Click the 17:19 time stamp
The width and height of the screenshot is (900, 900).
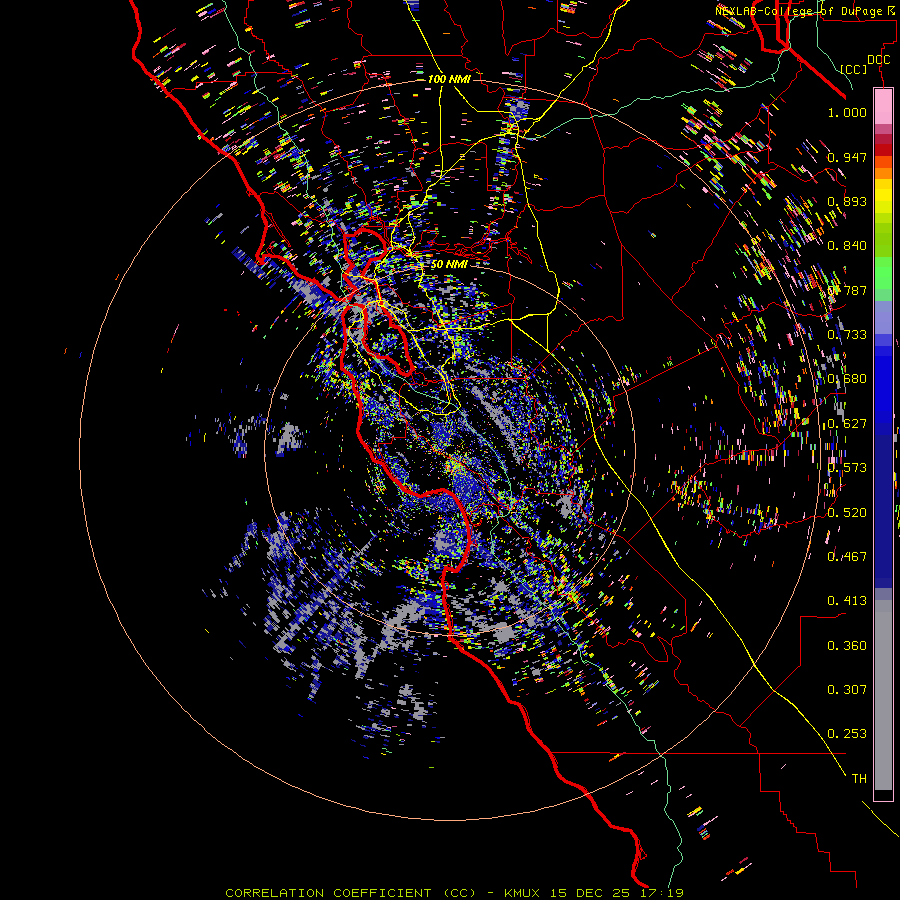(662, 893)
